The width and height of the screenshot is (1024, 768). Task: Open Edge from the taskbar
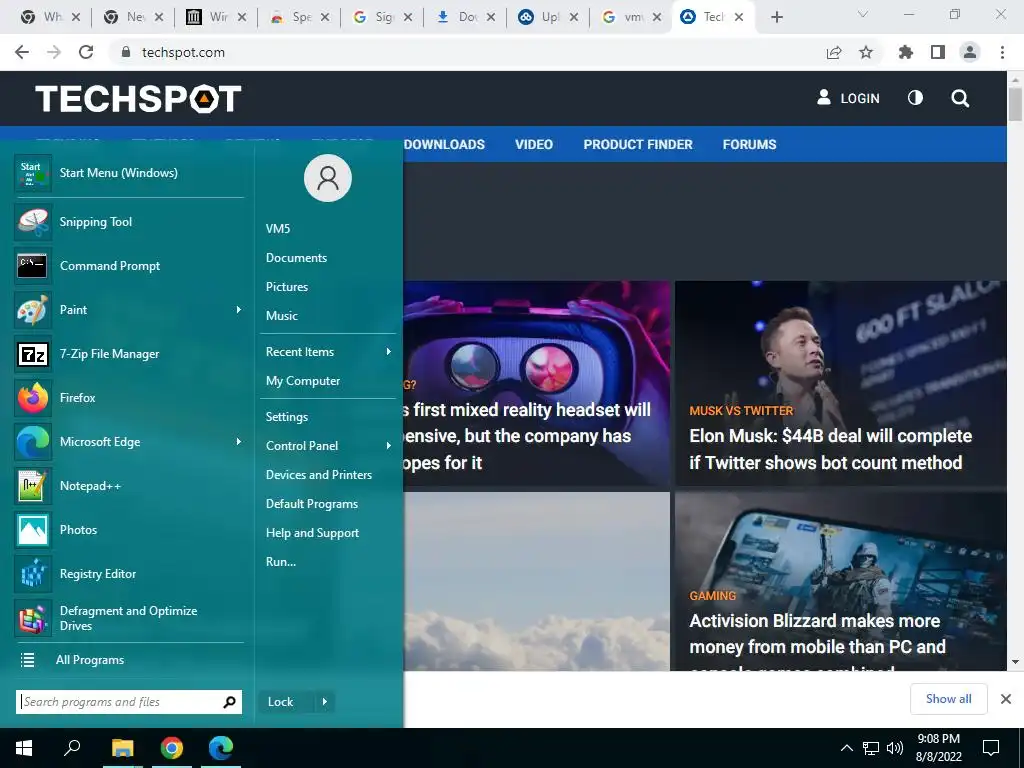(221, 748)
